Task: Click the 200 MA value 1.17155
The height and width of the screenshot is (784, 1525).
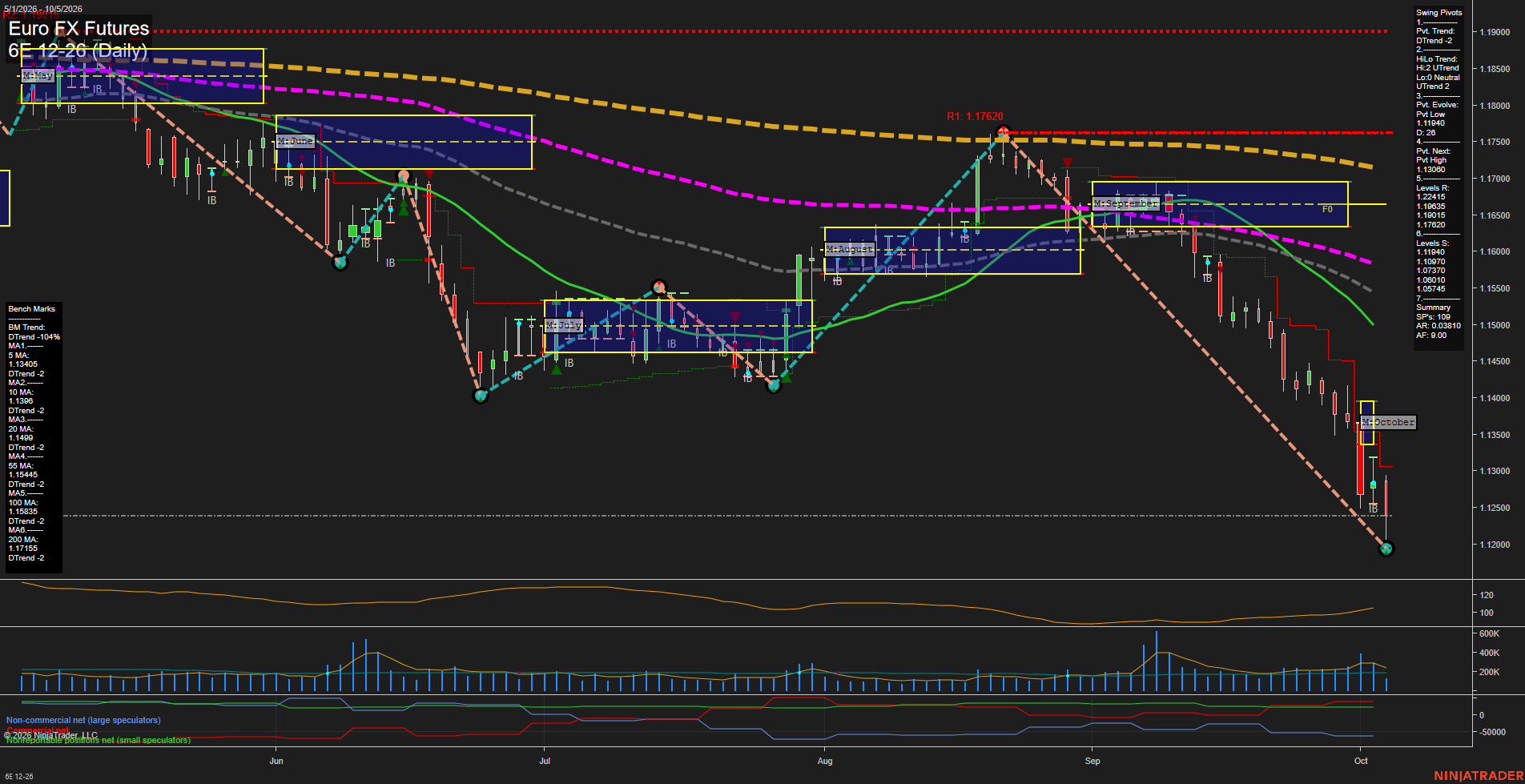Action: [22, 549]
